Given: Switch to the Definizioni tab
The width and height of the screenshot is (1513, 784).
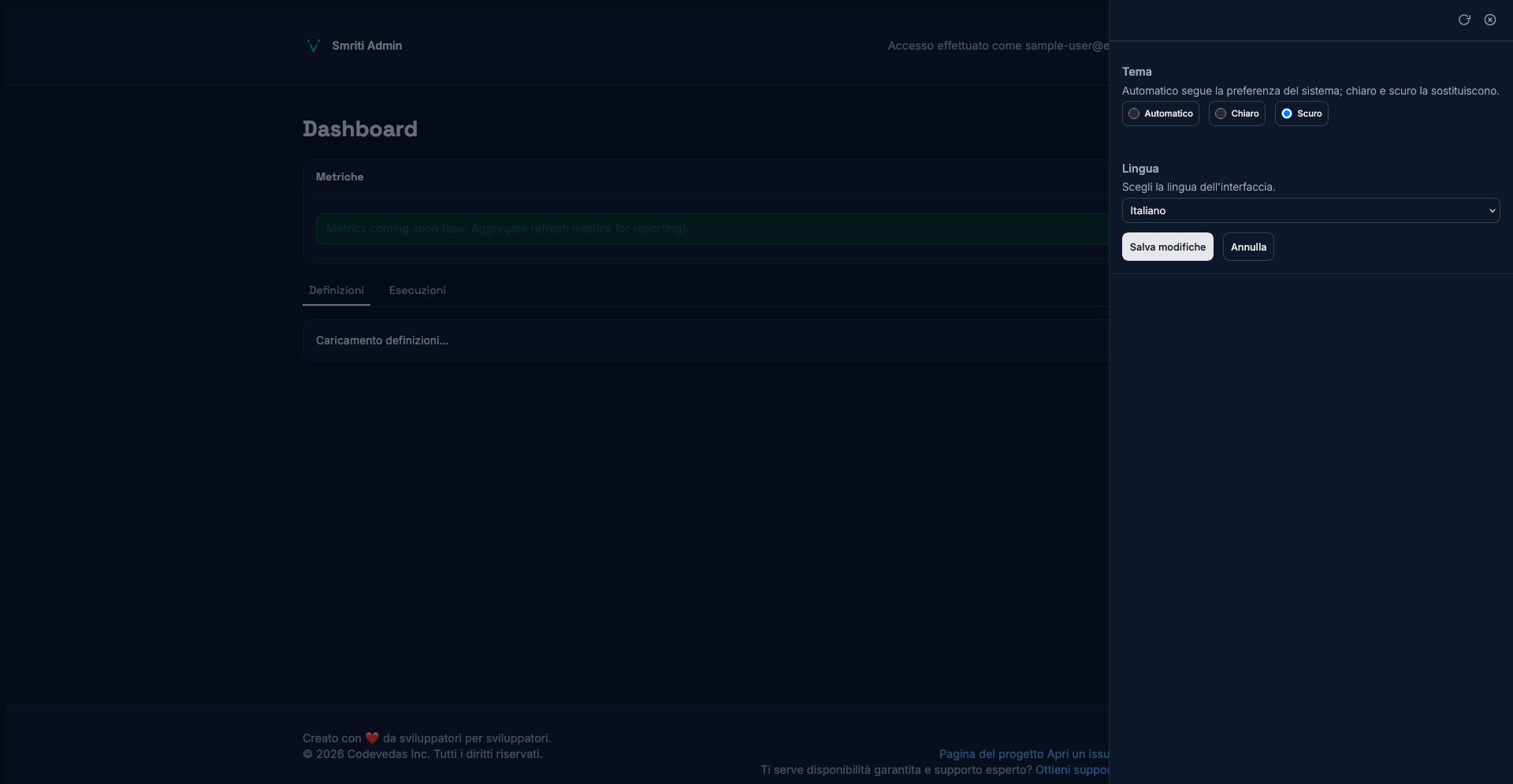Looking at the screenshot, I should point(336,290).
